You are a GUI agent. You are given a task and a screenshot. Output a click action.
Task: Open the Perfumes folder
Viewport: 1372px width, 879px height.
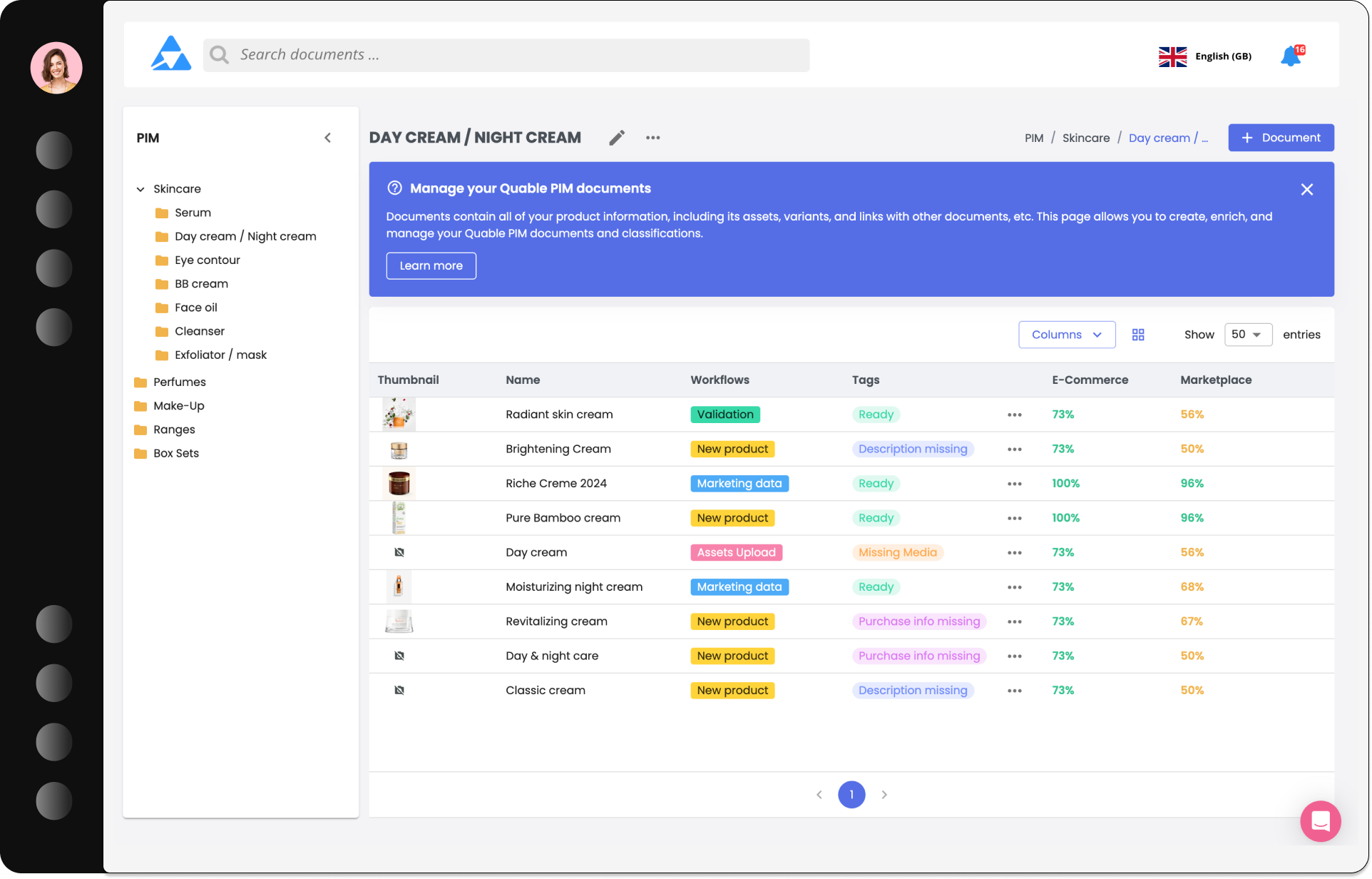click(179, 382)
